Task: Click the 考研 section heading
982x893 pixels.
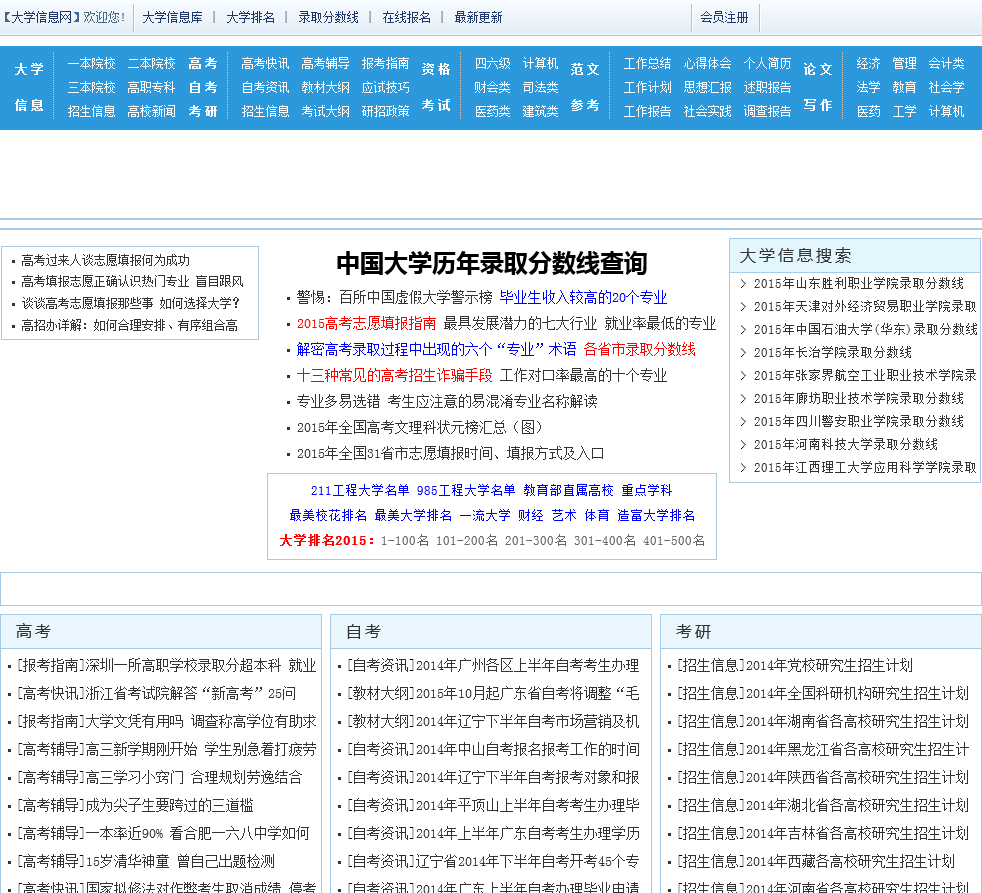Action: [x=694, y=632]
